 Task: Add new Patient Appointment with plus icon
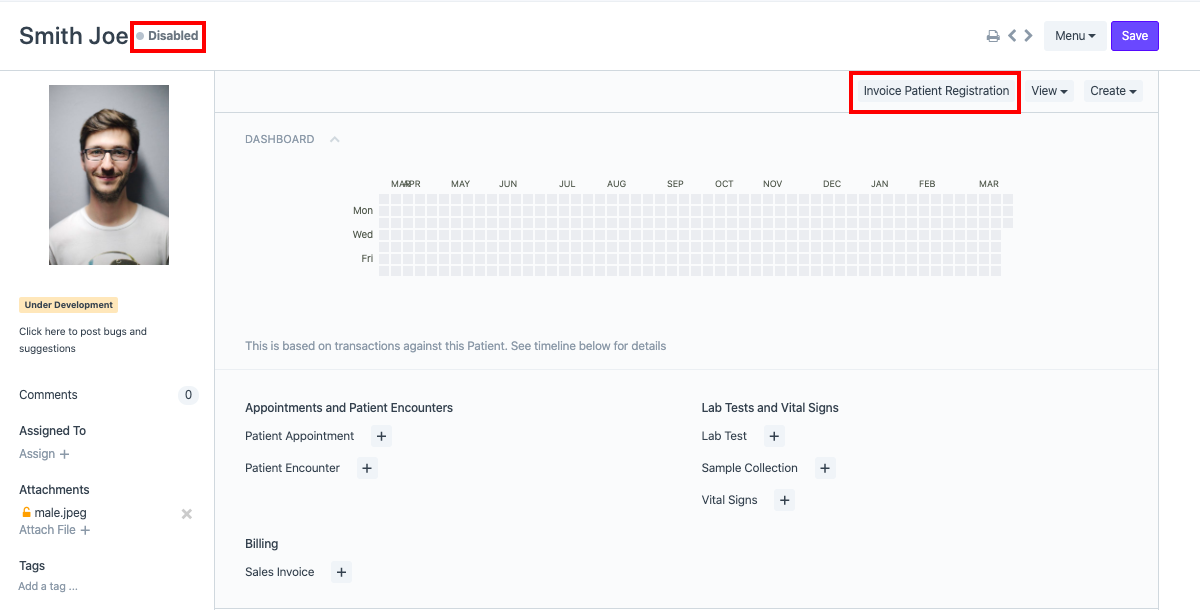click(382, 436)
